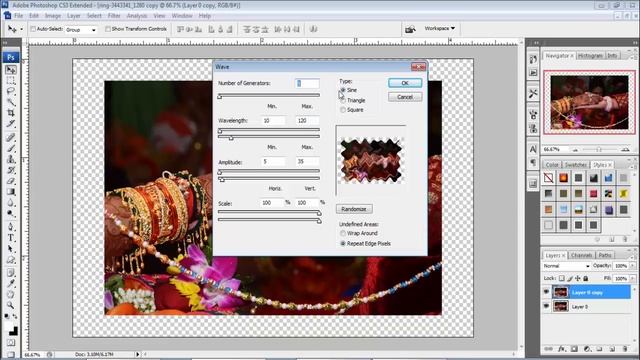Select the Hand tool
This screenshot has height=360, width=640.
click(x=11, y=294)
